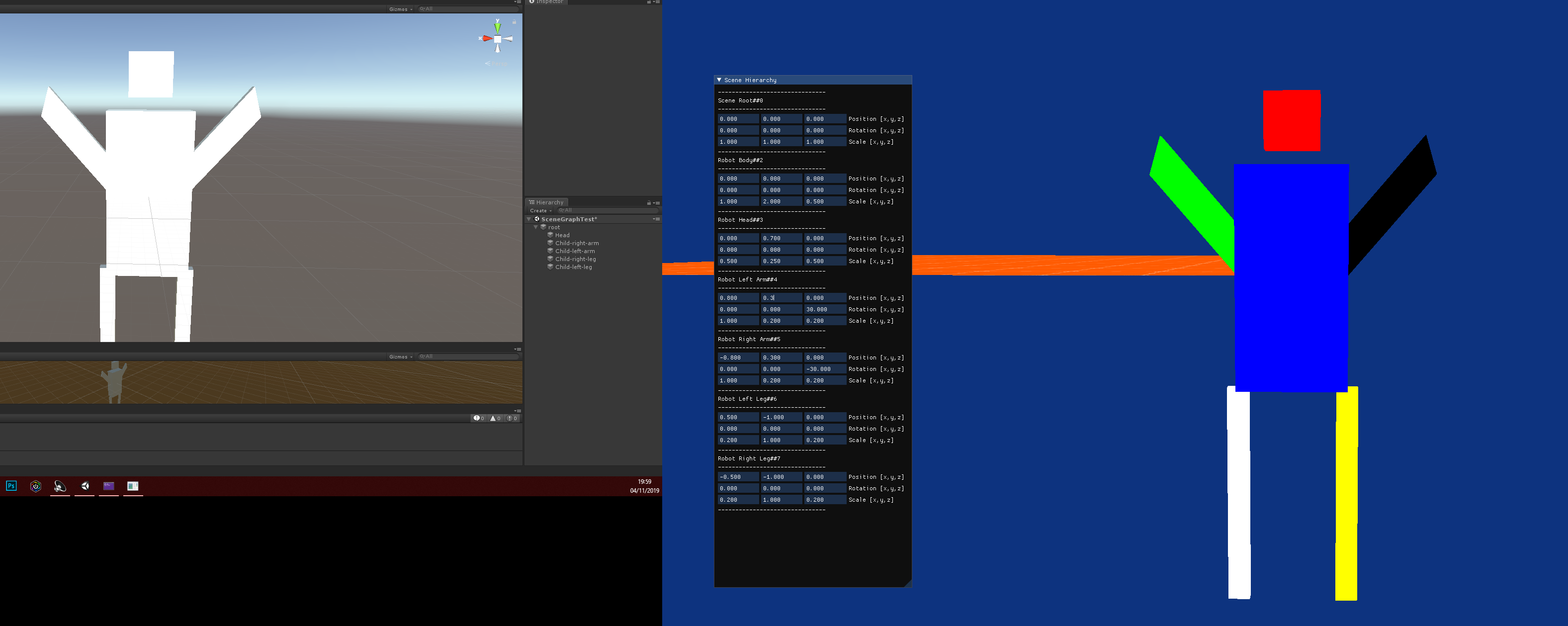Viewport: 1568px width, 626px height.
Task: Open the Scene view Gizmos dropdown
Action: pyautogui.click(x=401, y=9)
